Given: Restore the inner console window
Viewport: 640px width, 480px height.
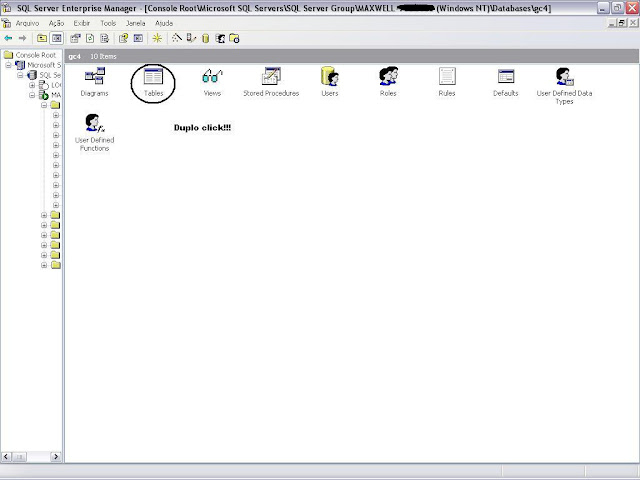Looking at the screenshot, I should pyautogui.click(x=622, y=23).
